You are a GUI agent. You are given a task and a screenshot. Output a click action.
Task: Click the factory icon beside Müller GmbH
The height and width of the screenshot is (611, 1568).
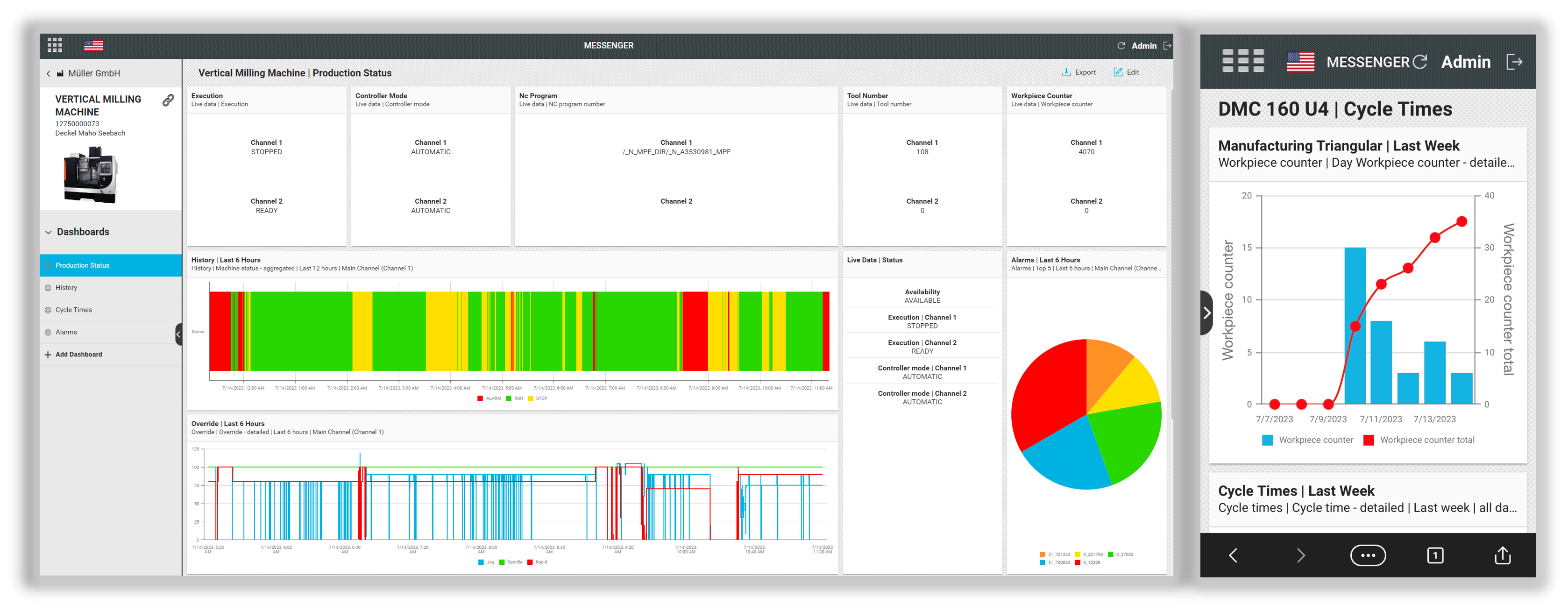[60, 74]
